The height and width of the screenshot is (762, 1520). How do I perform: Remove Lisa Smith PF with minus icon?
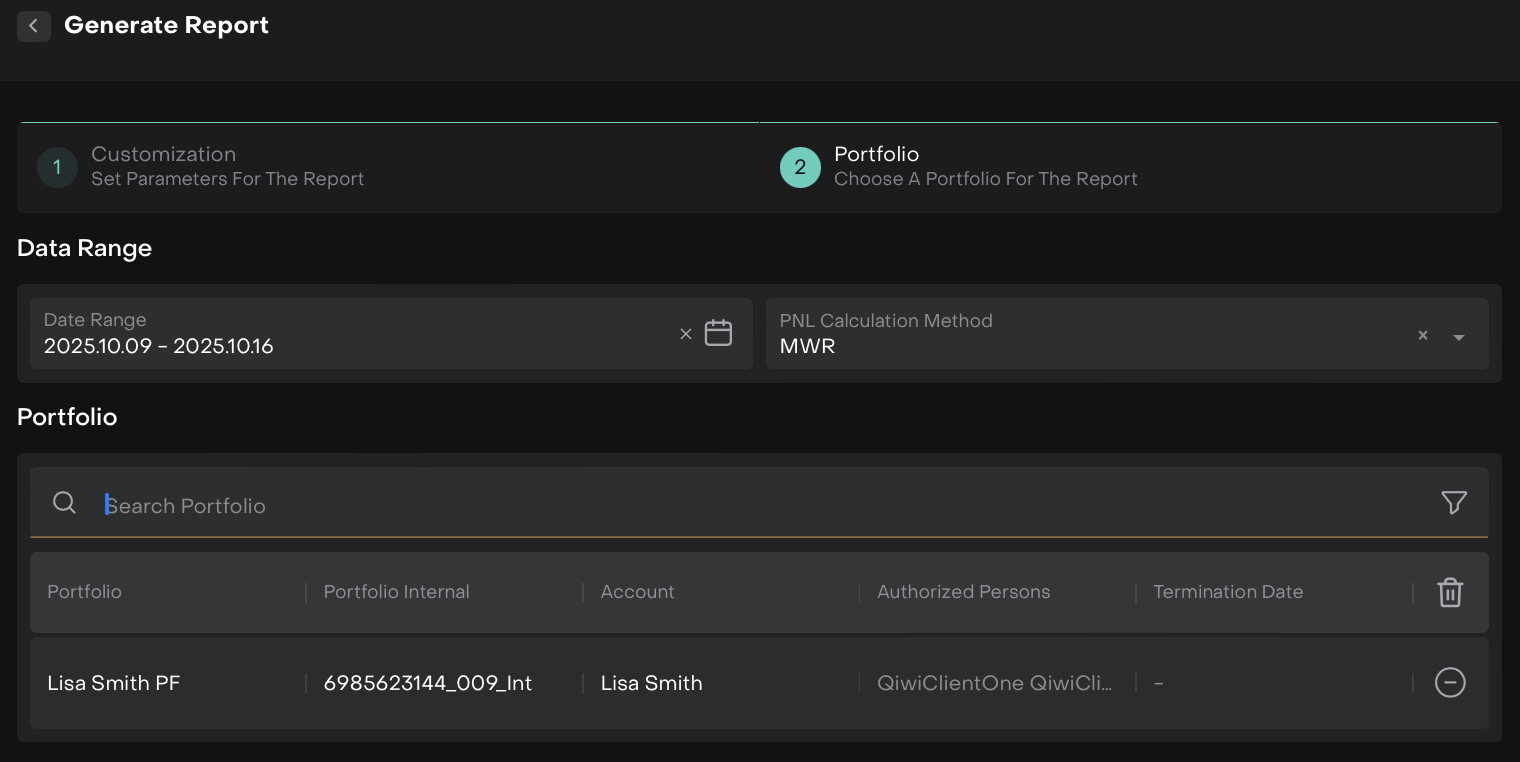pyautogui.click(x=1449, y=683)
